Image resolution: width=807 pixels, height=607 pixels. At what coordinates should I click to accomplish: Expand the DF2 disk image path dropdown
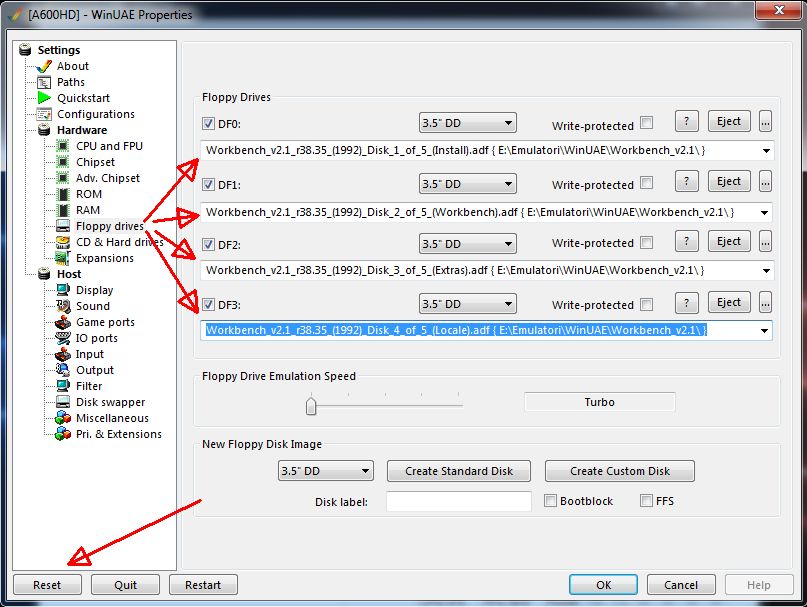pyautogui.click(x=766, y=270)
